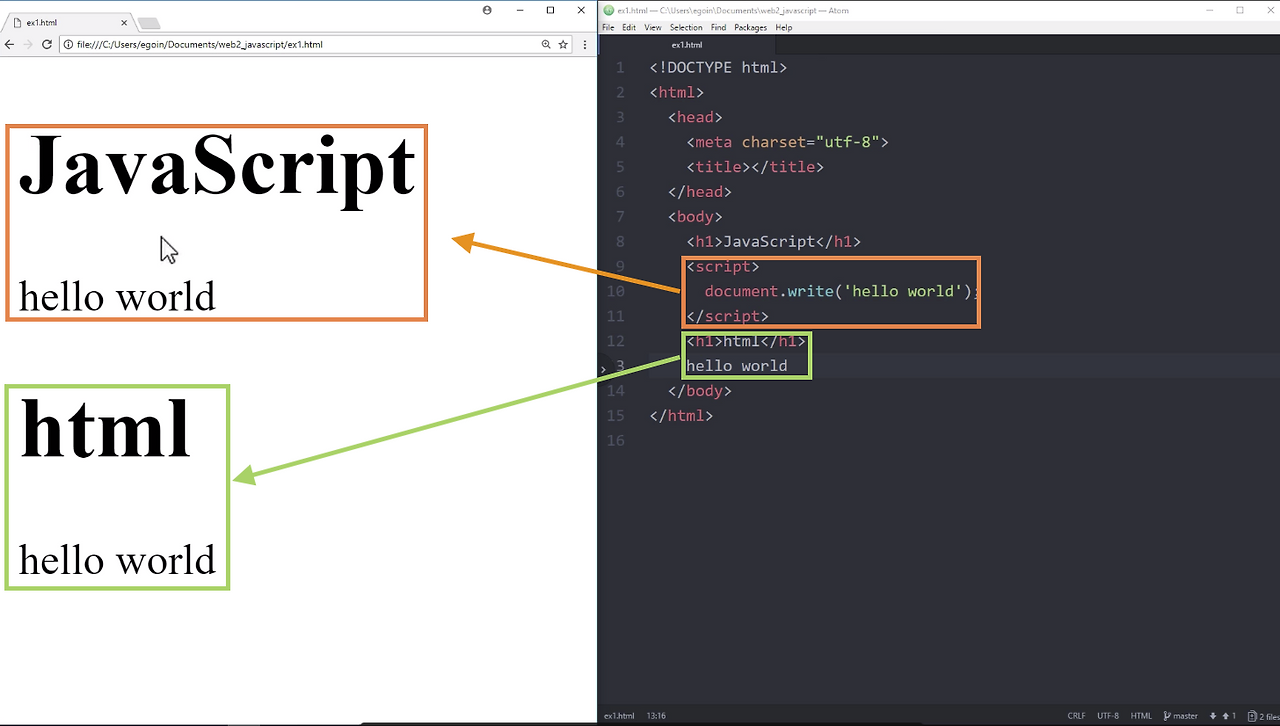Image resolution: width=1280 pixels, height=726 pixels.
Task: Click ex1.html file name in Atom status bar
Action: coord(619,716)
